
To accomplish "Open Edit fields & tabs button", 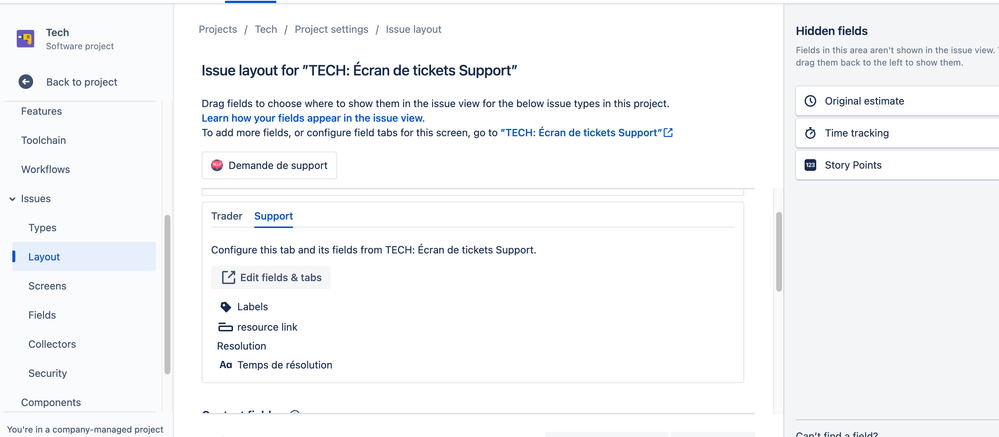I will click(271, 278).
